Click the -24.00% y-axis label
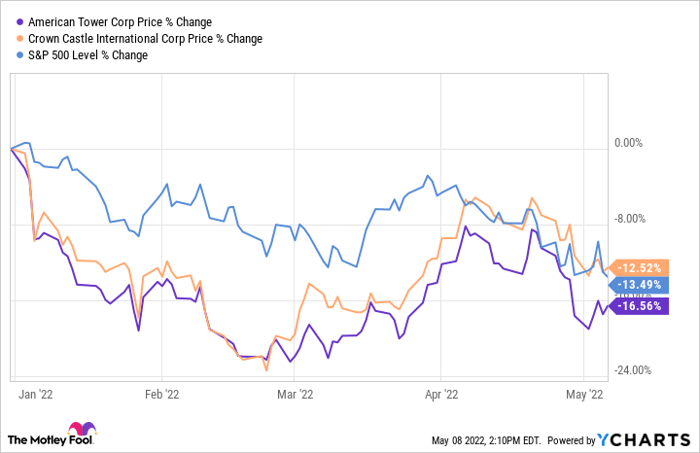Image resolution: width=700 pixels, height=453 pixels. pos(636,370)
